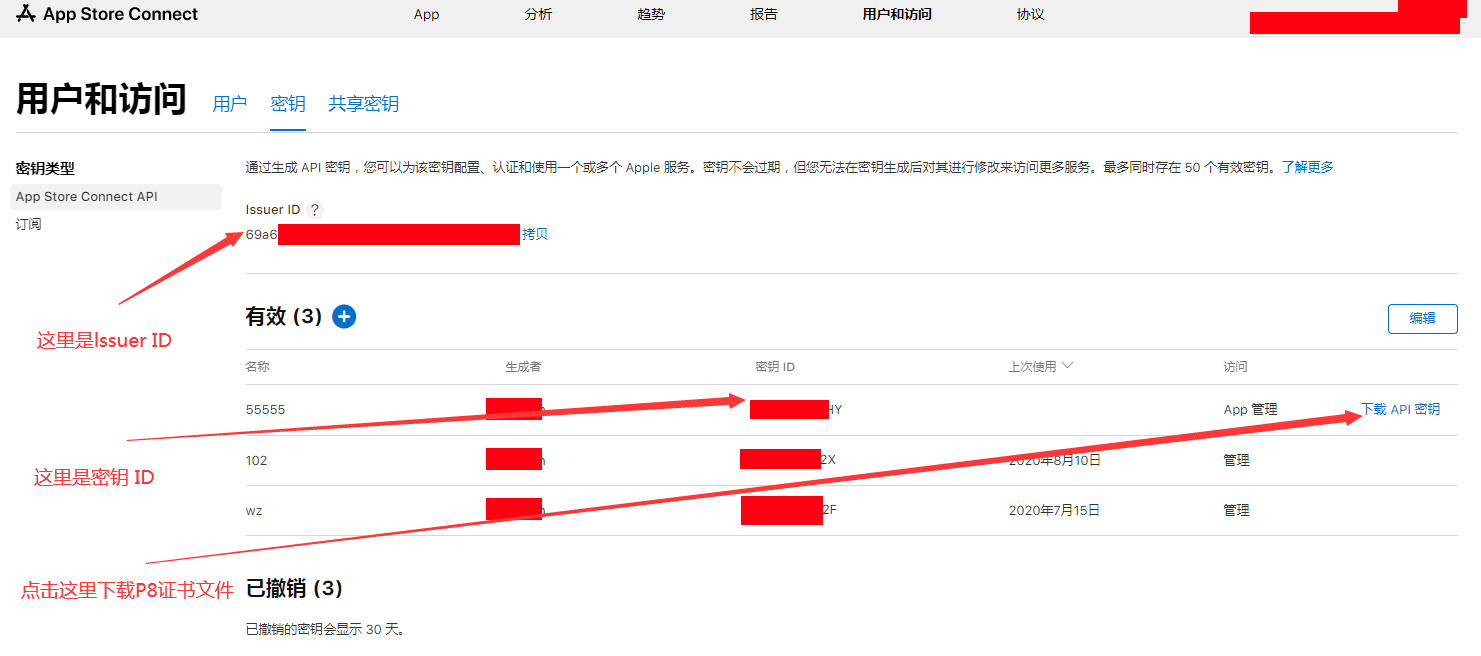The height and width of the screenshot is (656, 1481).
Task: Select the key named 102
Action: pos(257,460)
